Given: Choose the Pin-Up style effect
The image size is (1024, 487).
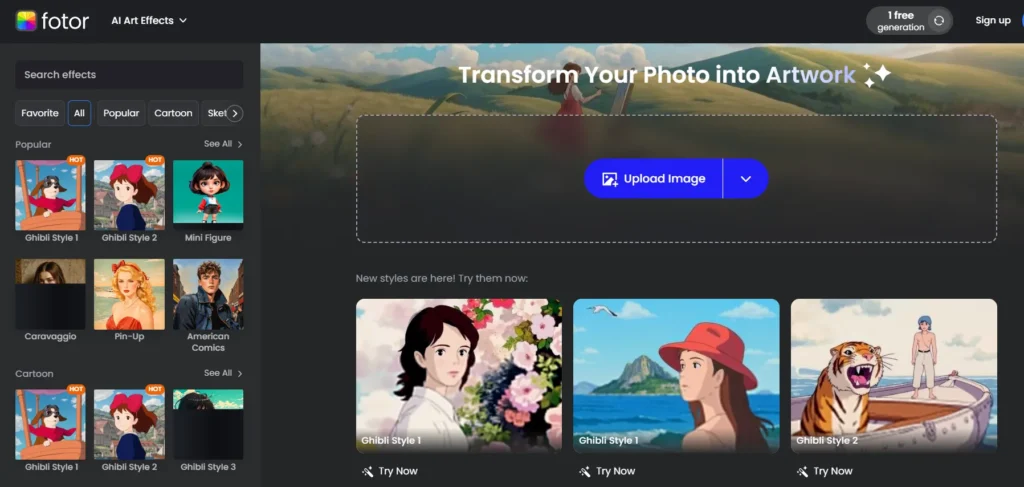Looking at the screenshot, I should [x=129, y=294].
